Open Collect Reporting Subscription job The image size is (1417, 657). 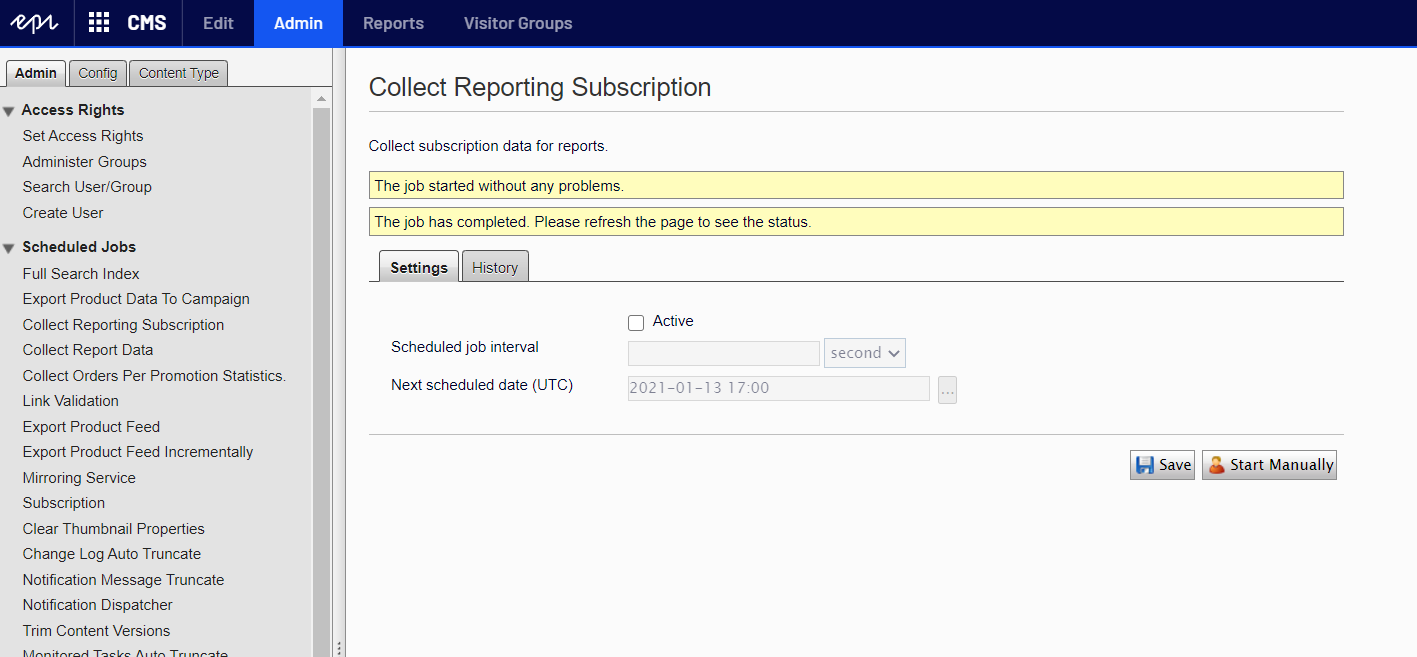pyautogui.click(x=123, y=325)
